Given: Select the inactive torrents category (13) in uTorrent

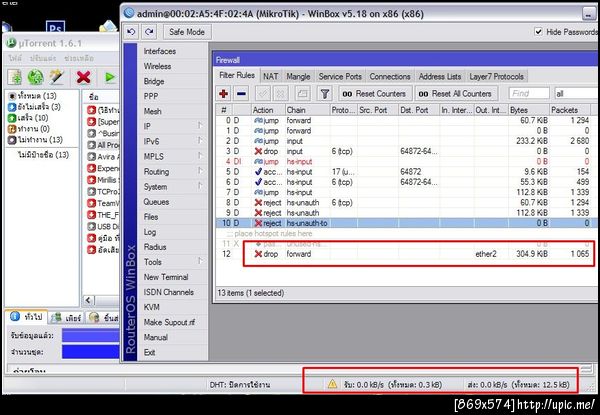Looking at the screenshot, I should [35, 140].
